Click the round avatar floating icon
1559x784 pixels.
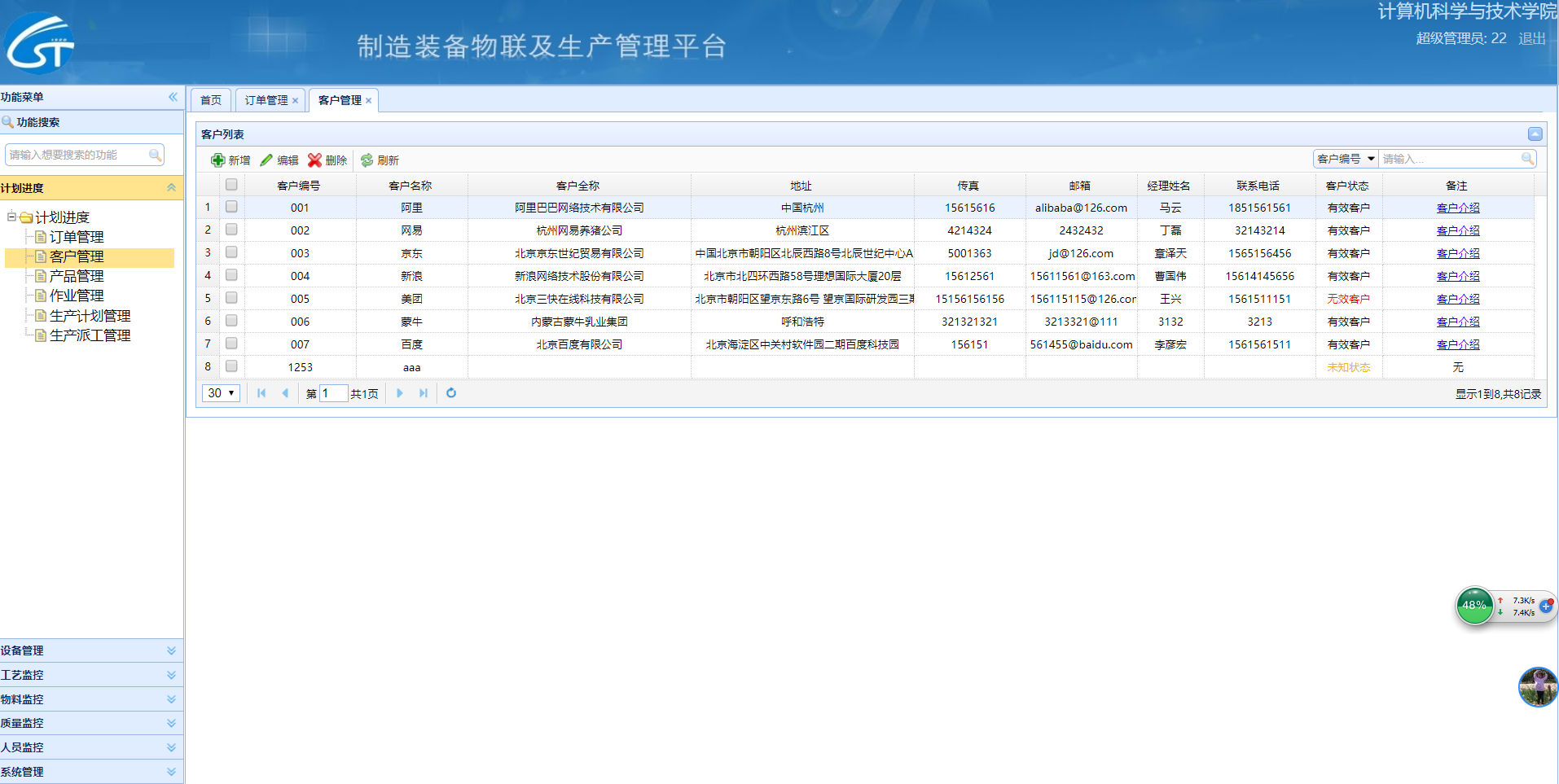1538,687
